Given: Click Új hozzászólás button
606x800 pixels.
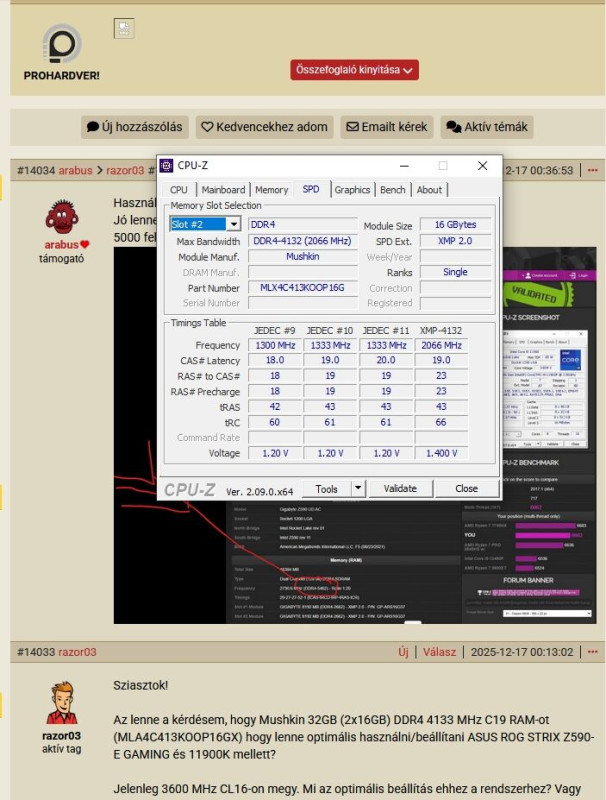Looking at the screenshot, I should [135, 127].
